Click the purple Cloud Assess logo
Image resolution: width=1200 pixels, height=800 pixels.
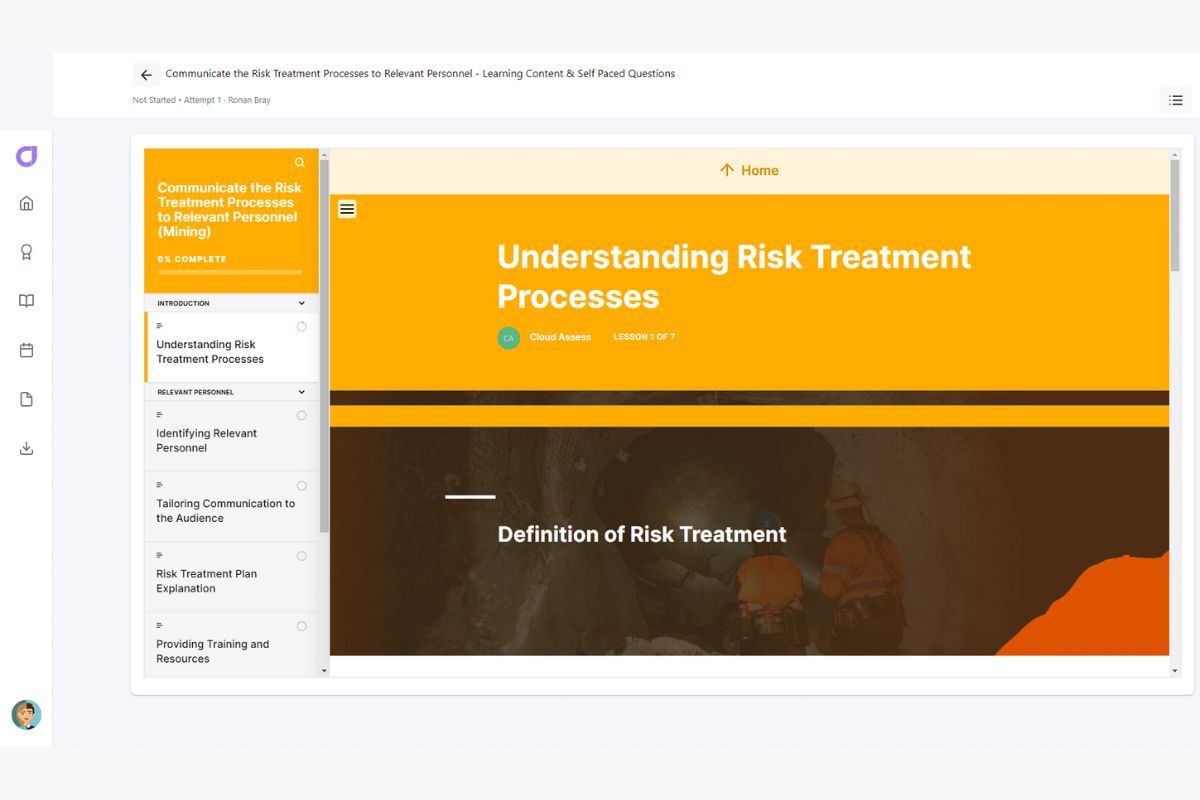pos(27,156)
